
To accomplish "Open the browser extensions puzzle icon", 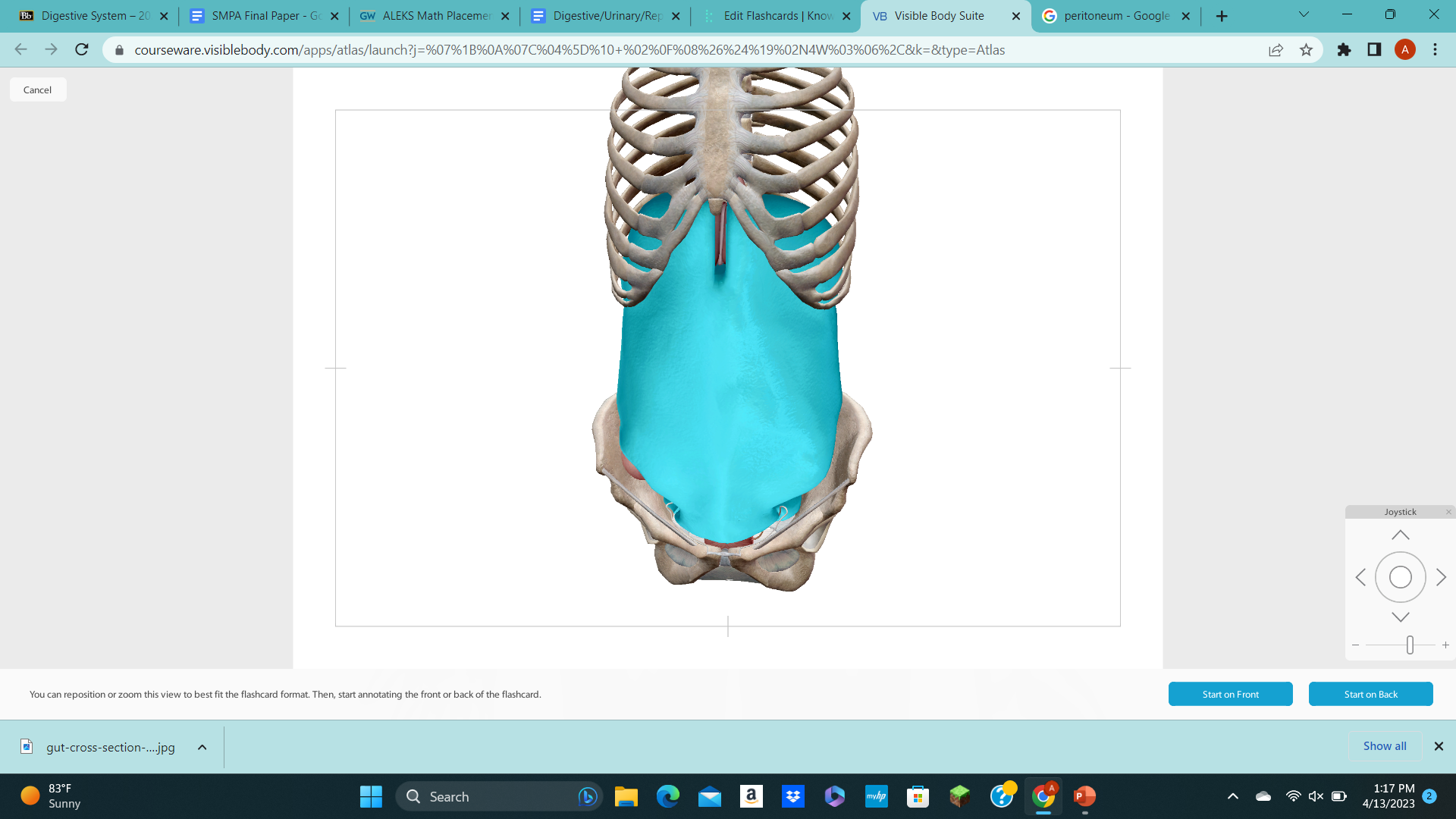I will [x=1344, y=50].
